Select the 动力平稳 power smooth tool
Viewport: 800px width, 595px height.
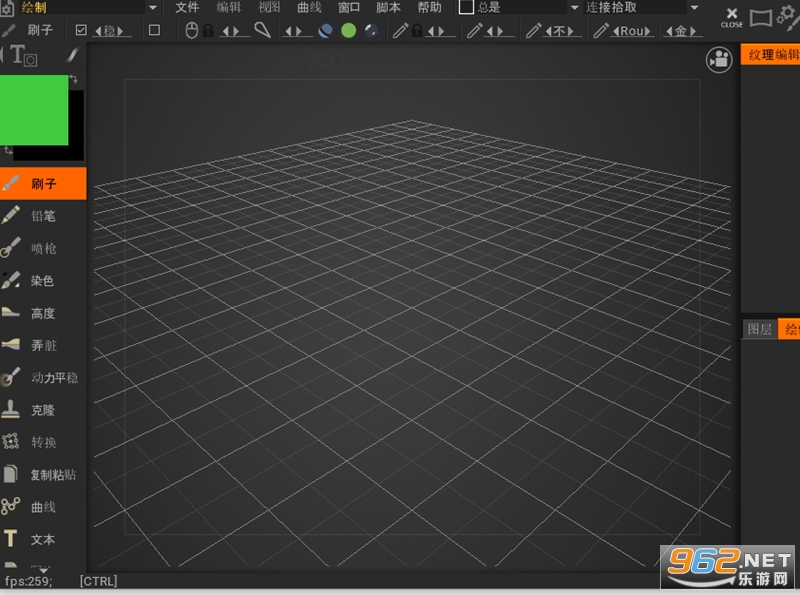tap(43, 378)
